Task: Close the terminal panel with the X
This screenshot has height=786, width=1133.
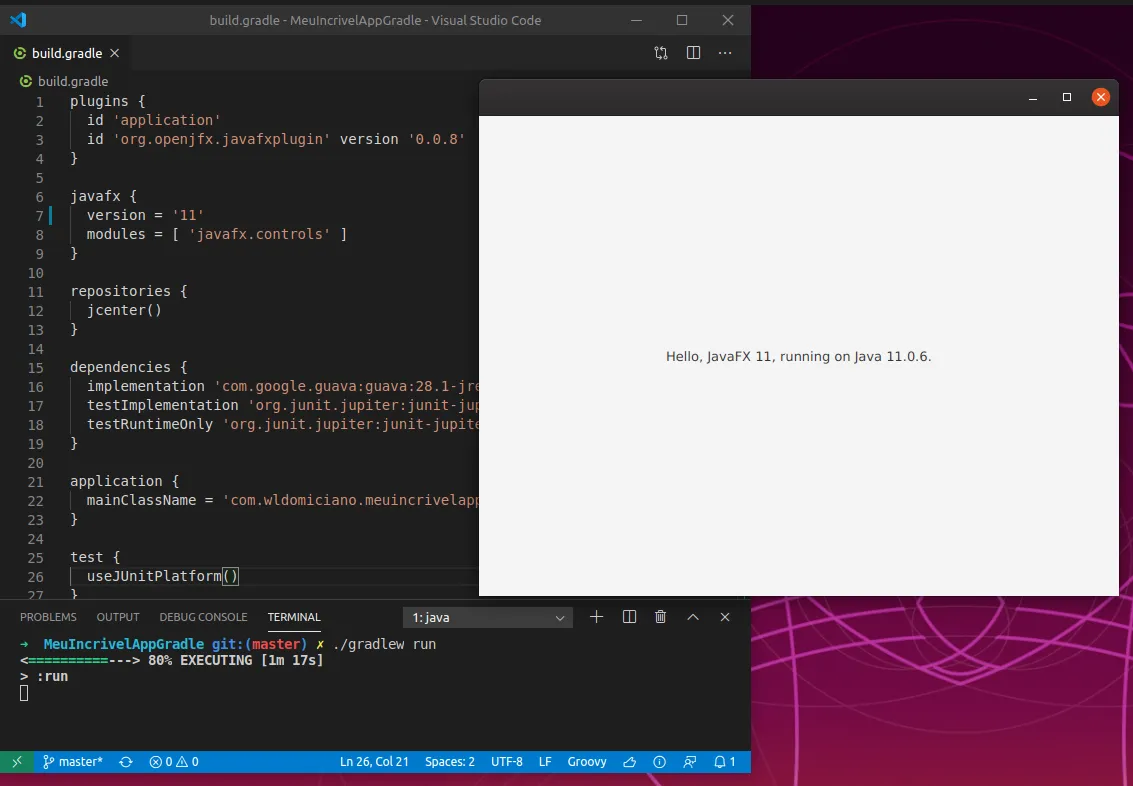Action: 725,617
